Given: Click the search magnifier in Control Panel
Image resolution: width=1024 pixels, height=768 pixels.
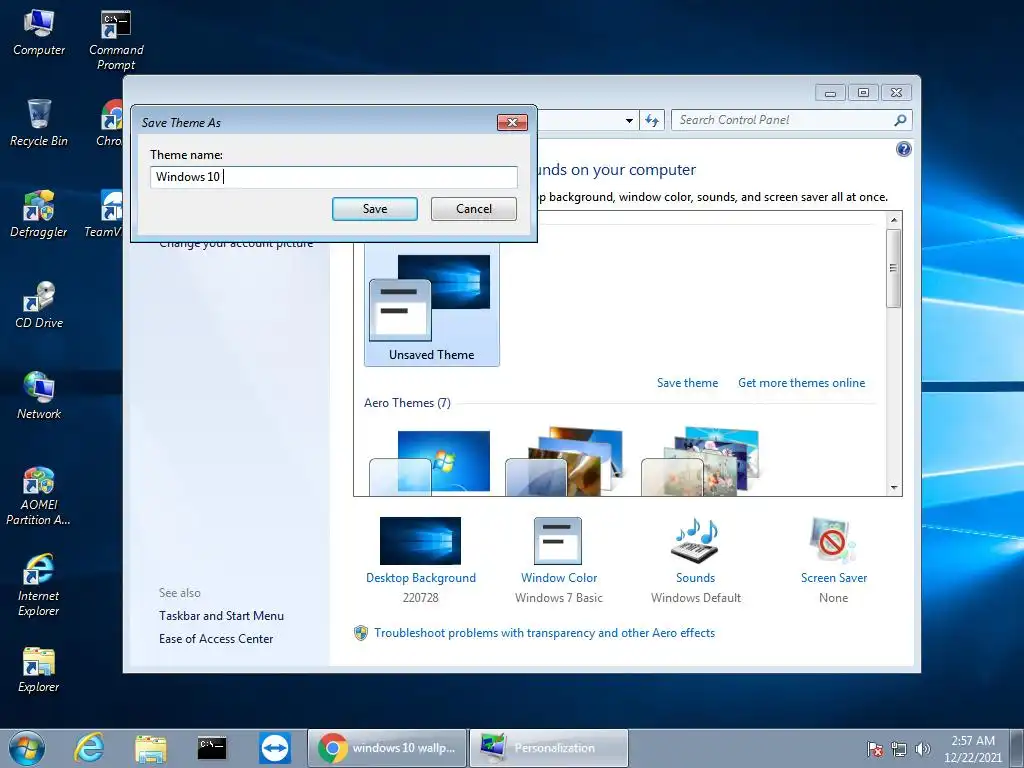Looking at the screenshot, I should tap(900, 120).
